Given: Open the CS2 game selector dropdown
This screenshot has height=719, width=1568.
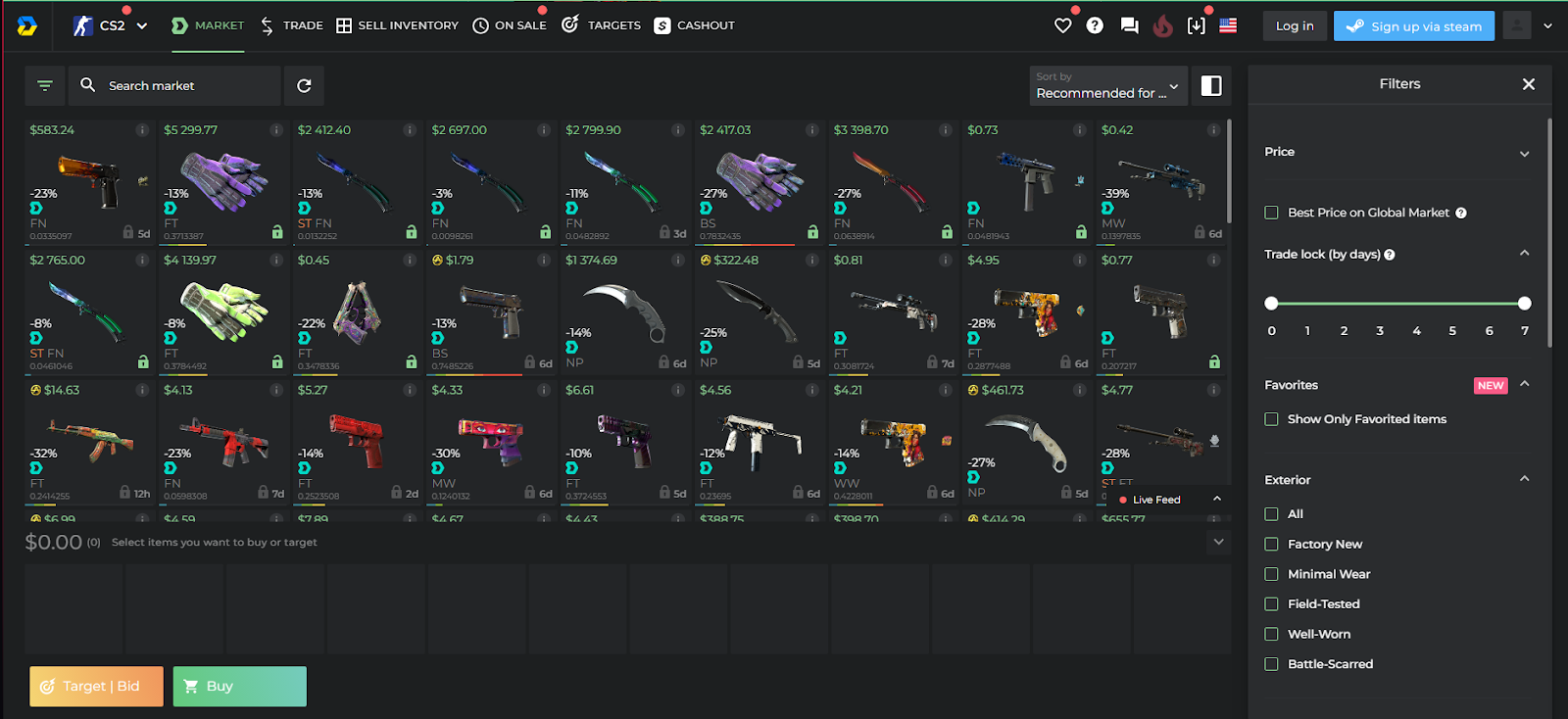Looking at the screenshot, I should 110,25.
